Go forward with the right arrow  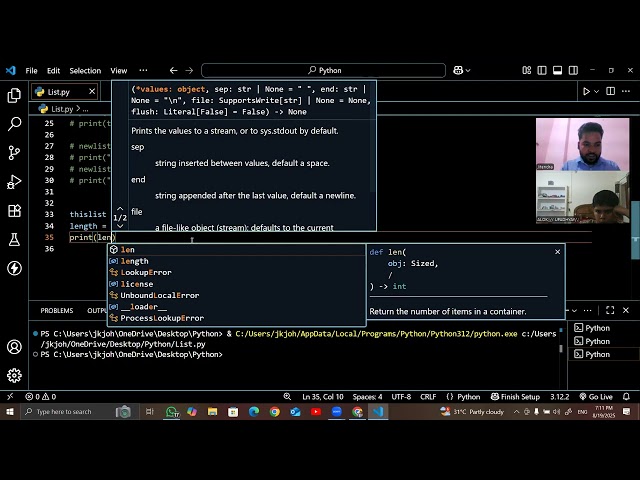pyautogui.click(x=189, y=71)
